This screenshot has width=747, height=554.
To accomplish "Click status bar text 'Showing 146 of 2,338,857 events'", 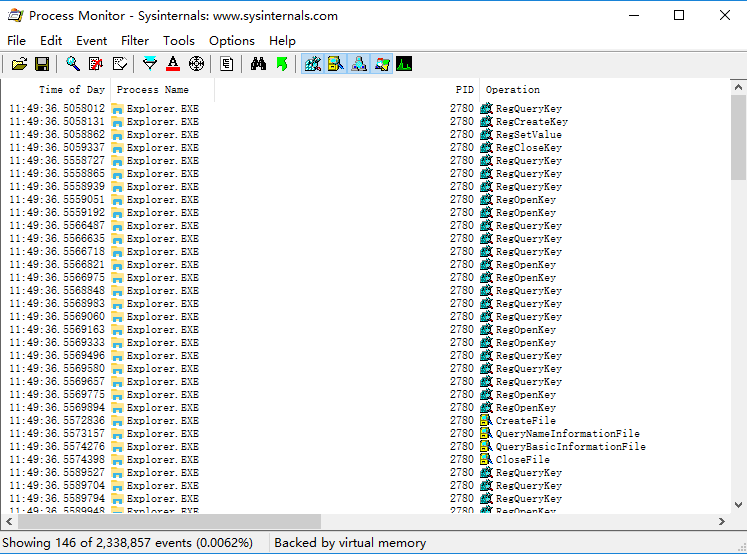I will (97, 543).
